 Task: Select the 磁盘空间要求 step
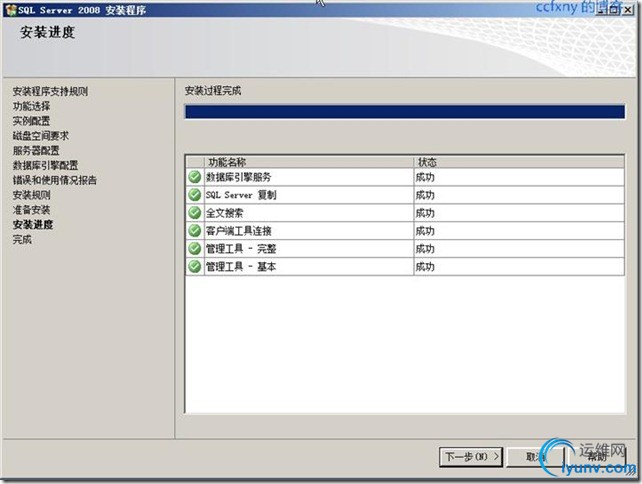pos(41,136)
